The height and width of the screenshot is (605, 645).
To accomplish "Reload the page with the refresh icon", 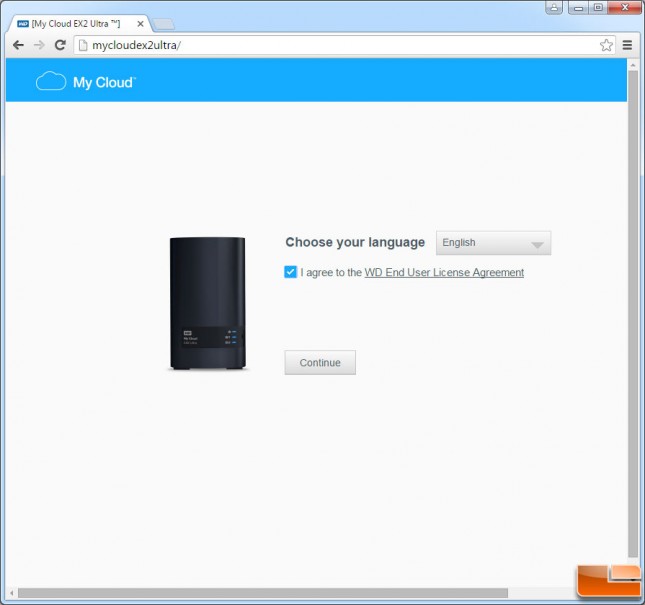I will pyautogui.click(x=60, y=45).
